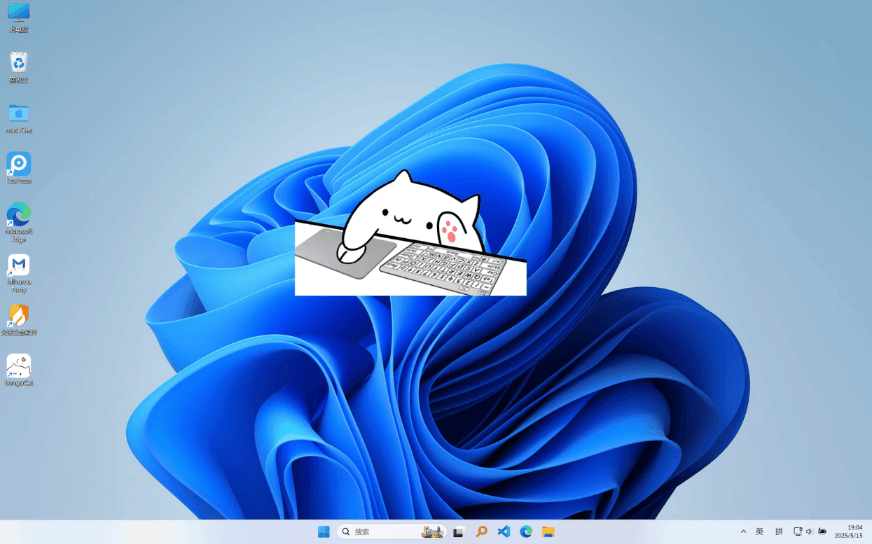Viewport: 872px width, 544px height.
Task: Check the battery status tray icon
Action: pyautogui.click(x=822, y=532)
